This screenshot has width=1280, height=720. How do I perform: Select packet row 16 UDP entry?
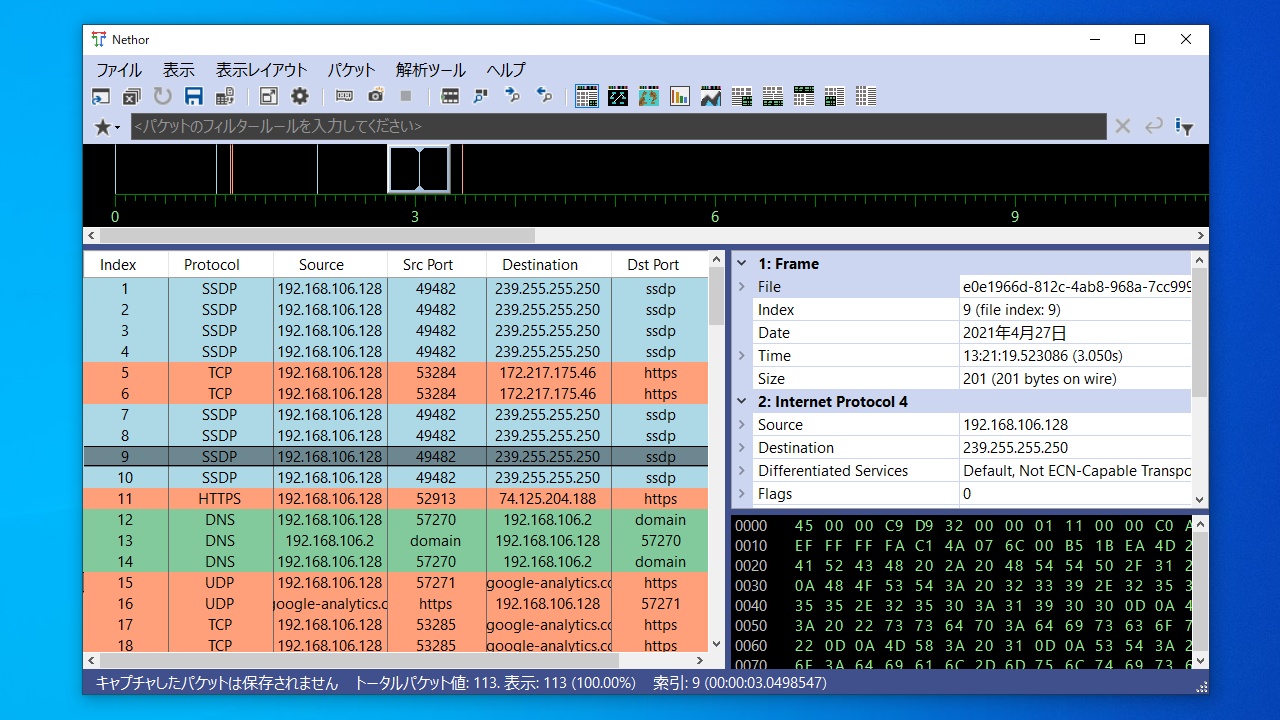click(x=396, y=604)
